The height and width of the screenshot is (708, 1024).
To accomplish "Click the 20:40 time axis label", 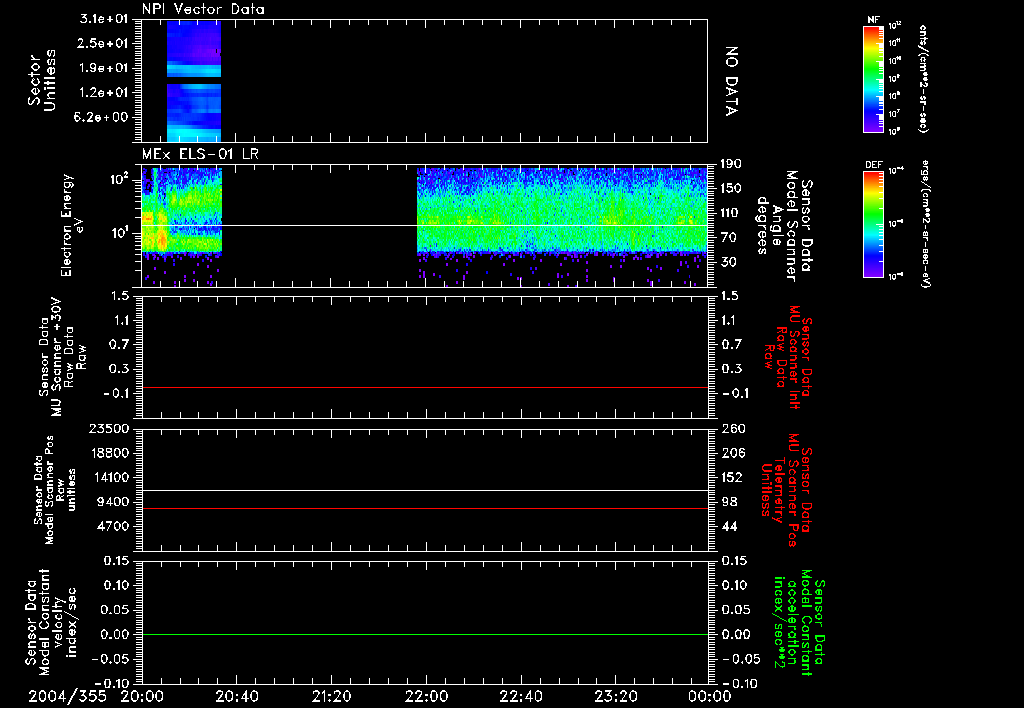I will click(236, 696).
